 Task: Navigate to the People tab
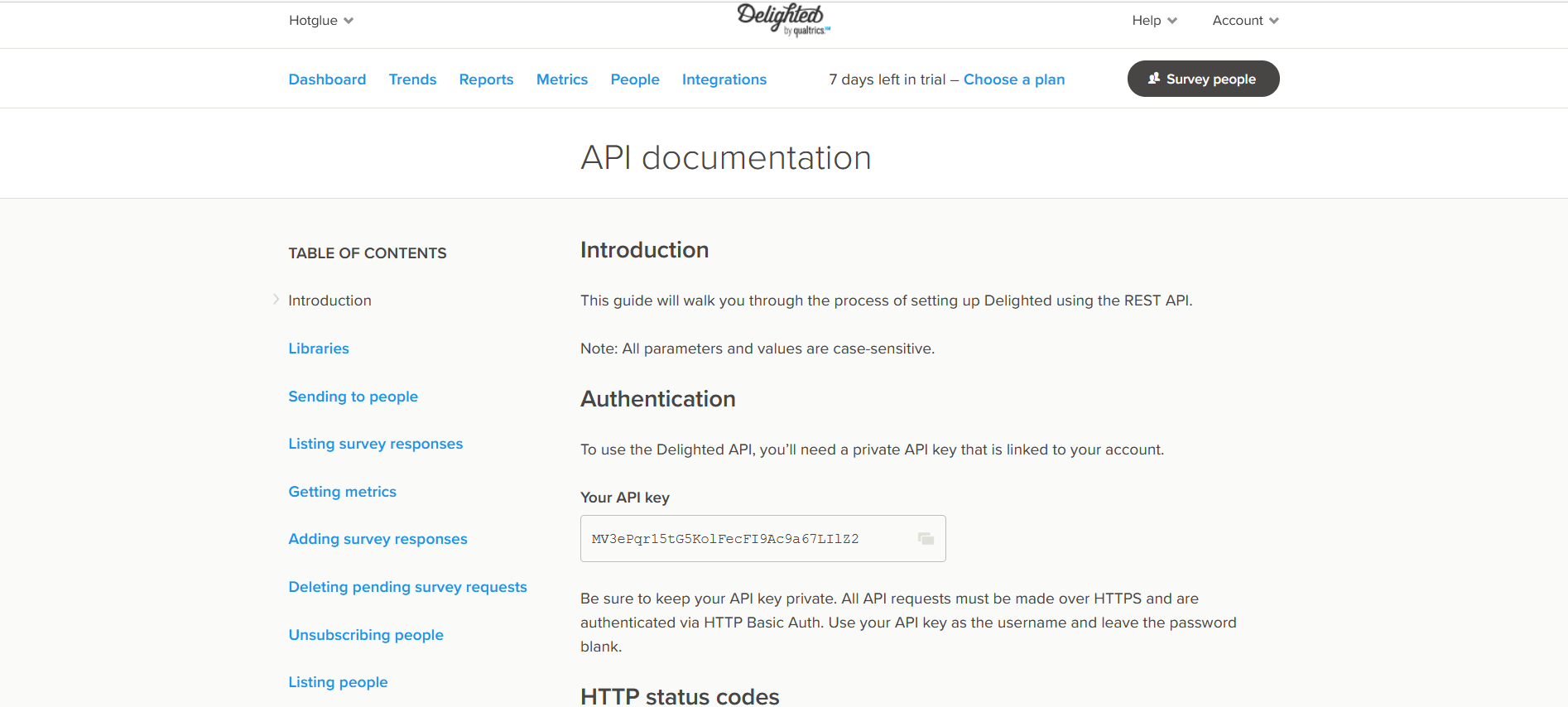point(635,79)
